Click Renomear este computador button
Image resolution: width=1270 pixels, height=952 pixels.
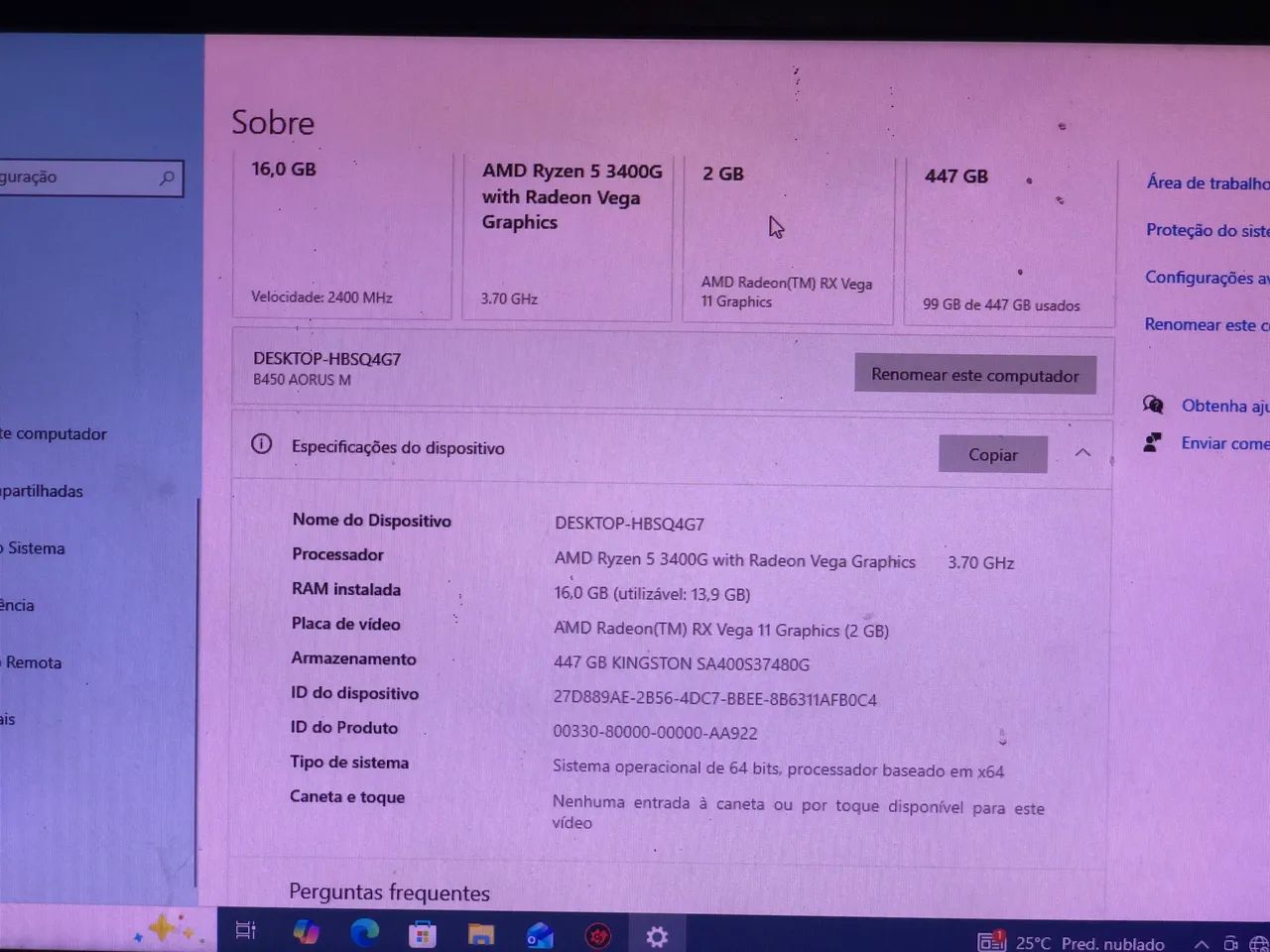975,375
